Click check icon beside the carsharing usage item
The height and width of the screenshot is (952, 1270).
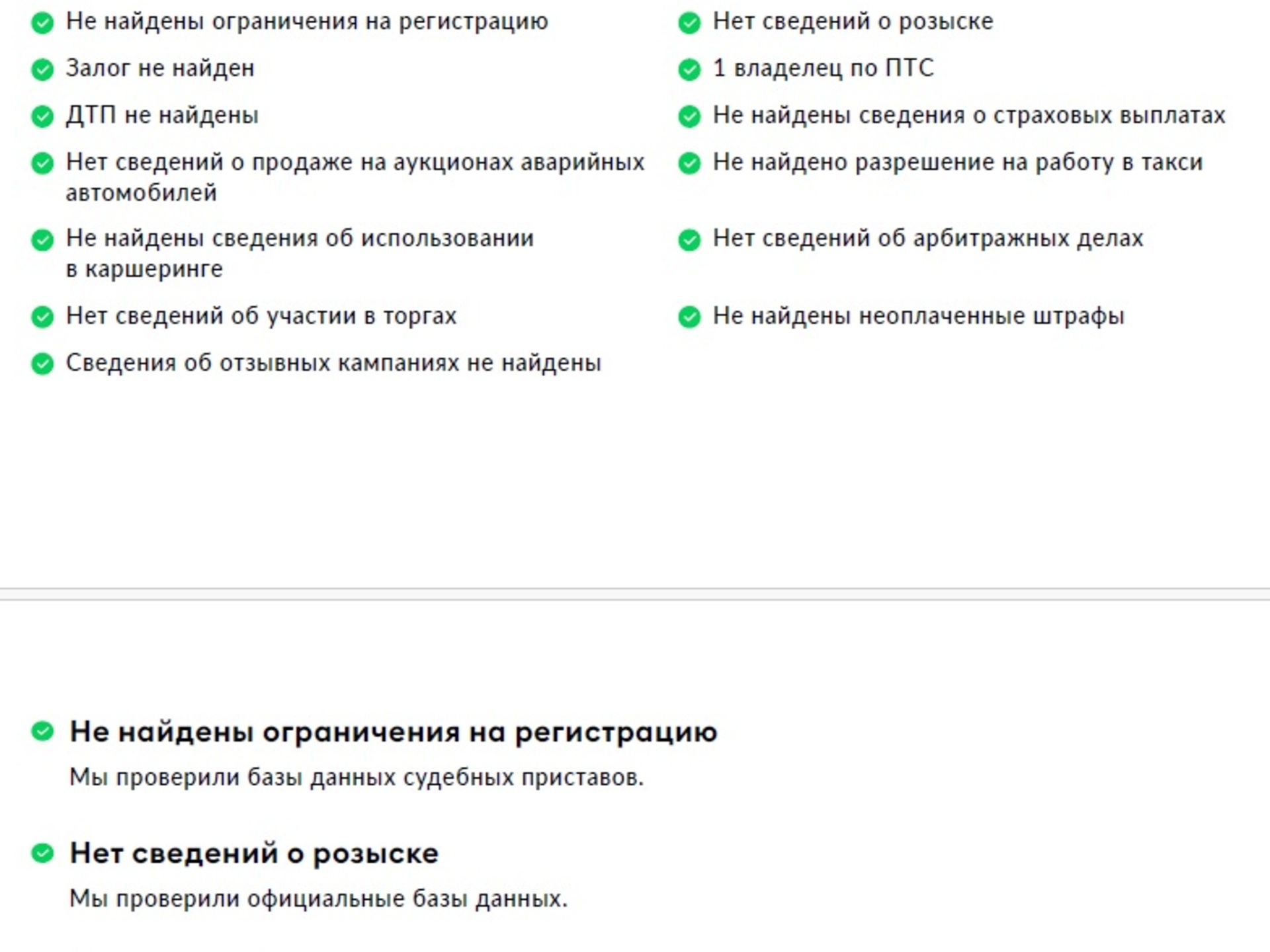(x=42, y=239)
